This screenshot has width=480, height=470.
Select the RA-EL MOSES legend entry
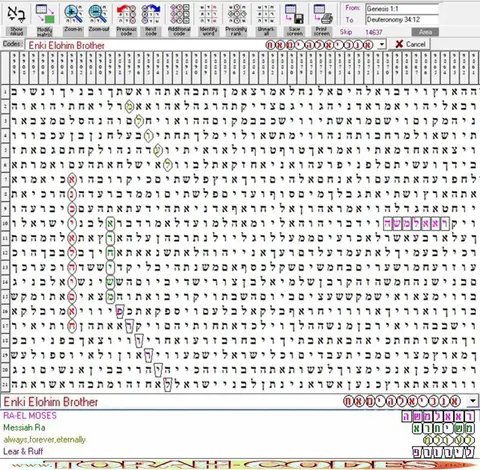(30, 416)
